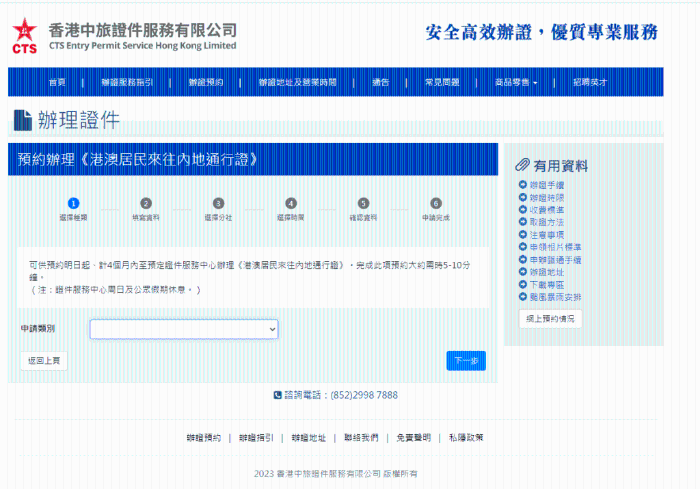Open 首頁 in the navigation bar
Screen dimensions: 700x489
(57, 82)
